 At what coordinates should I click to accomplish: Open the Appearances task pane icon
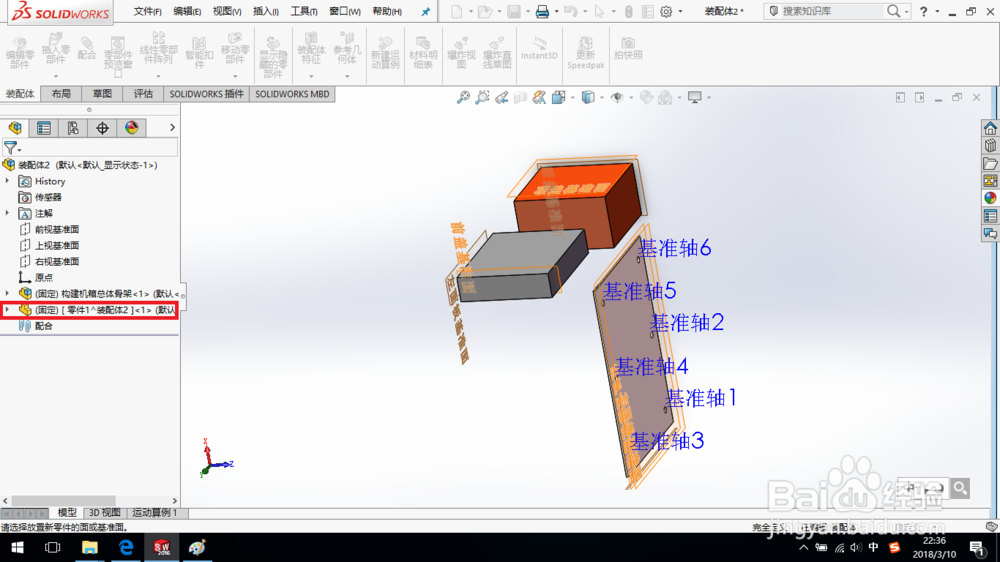pos(990,198)
